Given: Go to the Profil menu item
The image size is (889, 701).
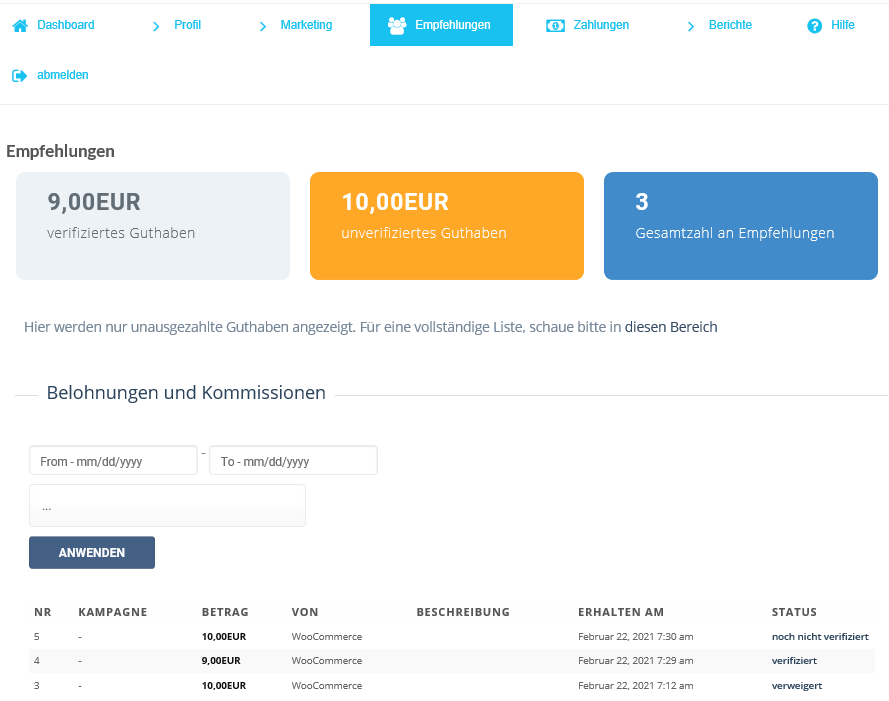Looking at the screenshot, I should click(188, 25).
